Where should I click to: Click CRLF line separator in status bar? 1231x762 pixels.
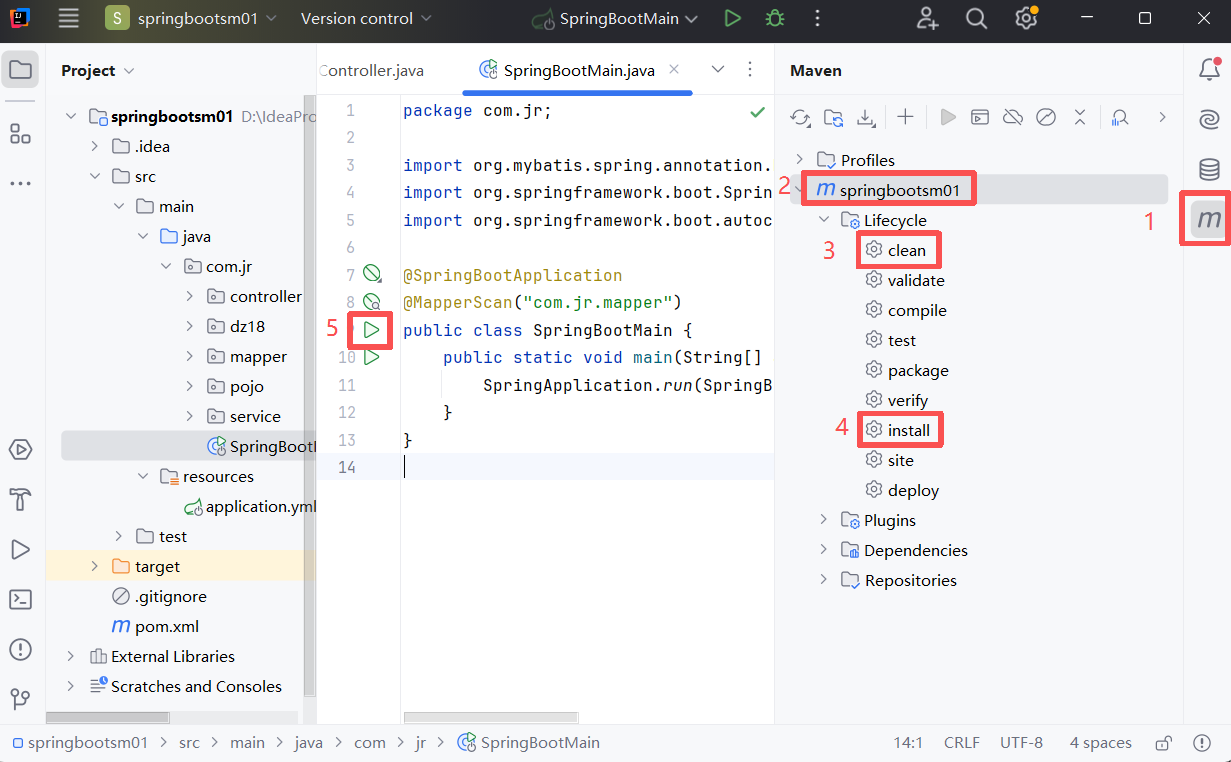coord(962,743)
